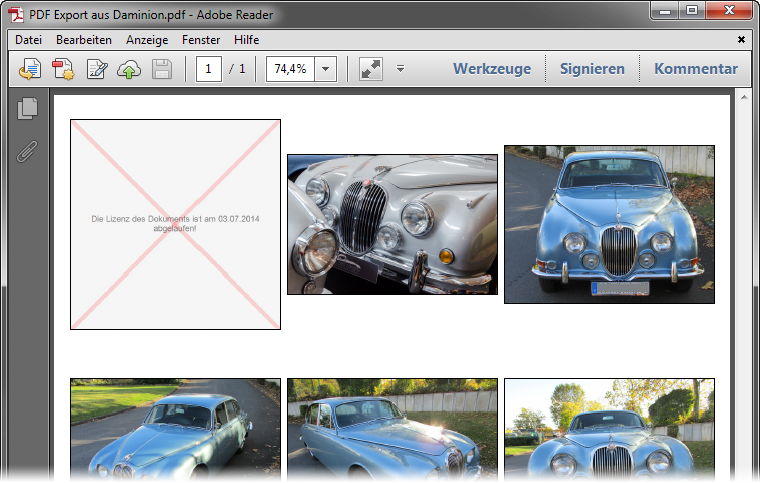Open the Anzeige menu
Viewport: 760px width, 483px height.
click(x=147, y=40)
